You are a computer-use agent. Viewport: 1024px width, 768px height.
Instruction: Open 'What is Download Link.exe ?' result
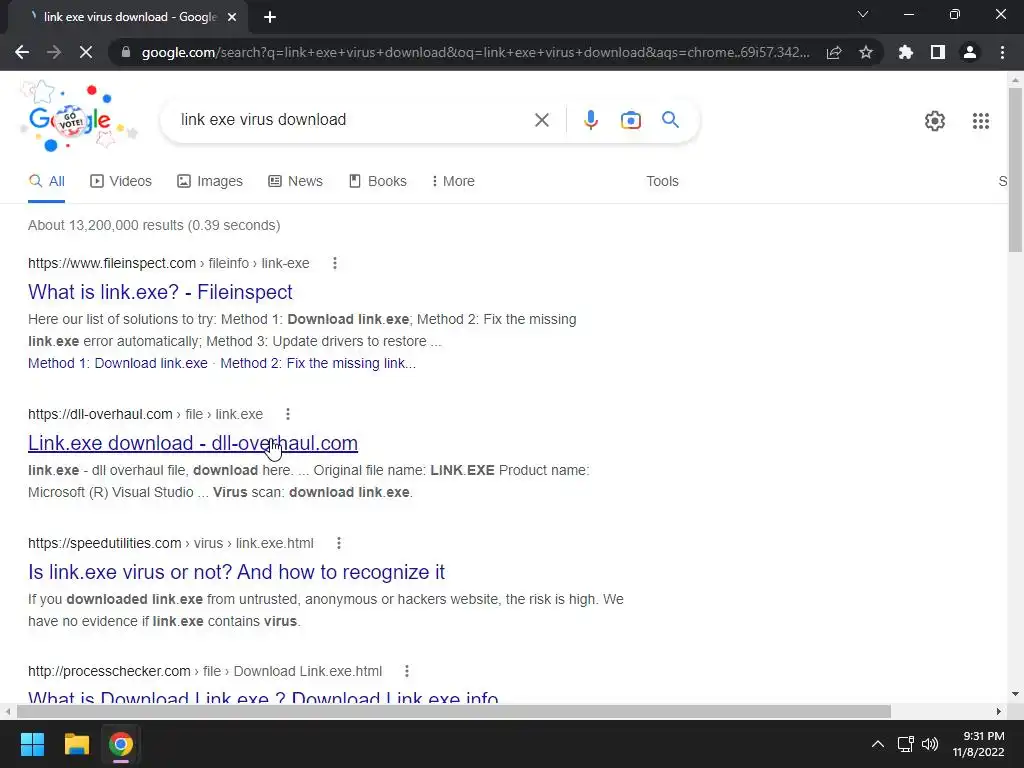(x=263, y=696)
